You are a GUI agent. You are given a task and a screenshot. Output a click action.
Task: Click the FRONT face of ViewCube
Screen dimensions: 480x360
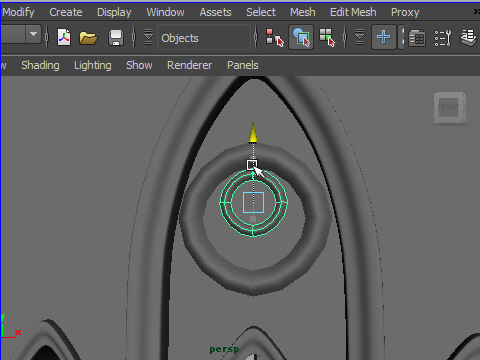448,107
